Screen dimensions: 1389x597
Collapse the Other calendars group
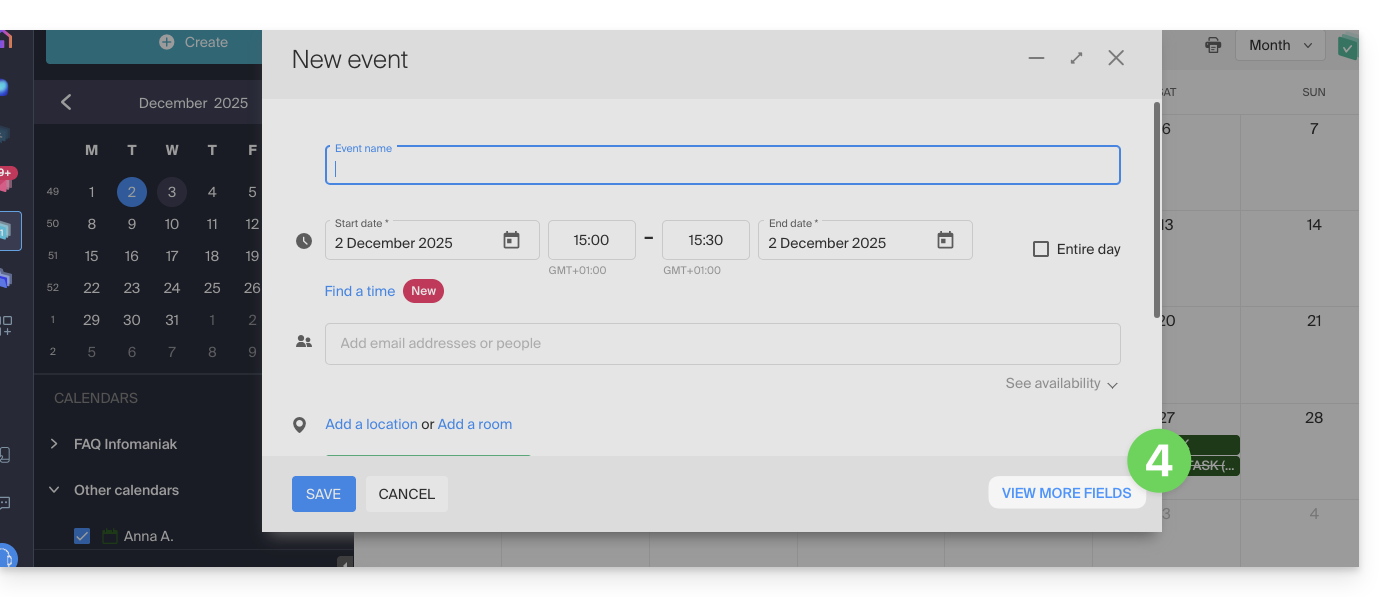click(x=54, y=490)
